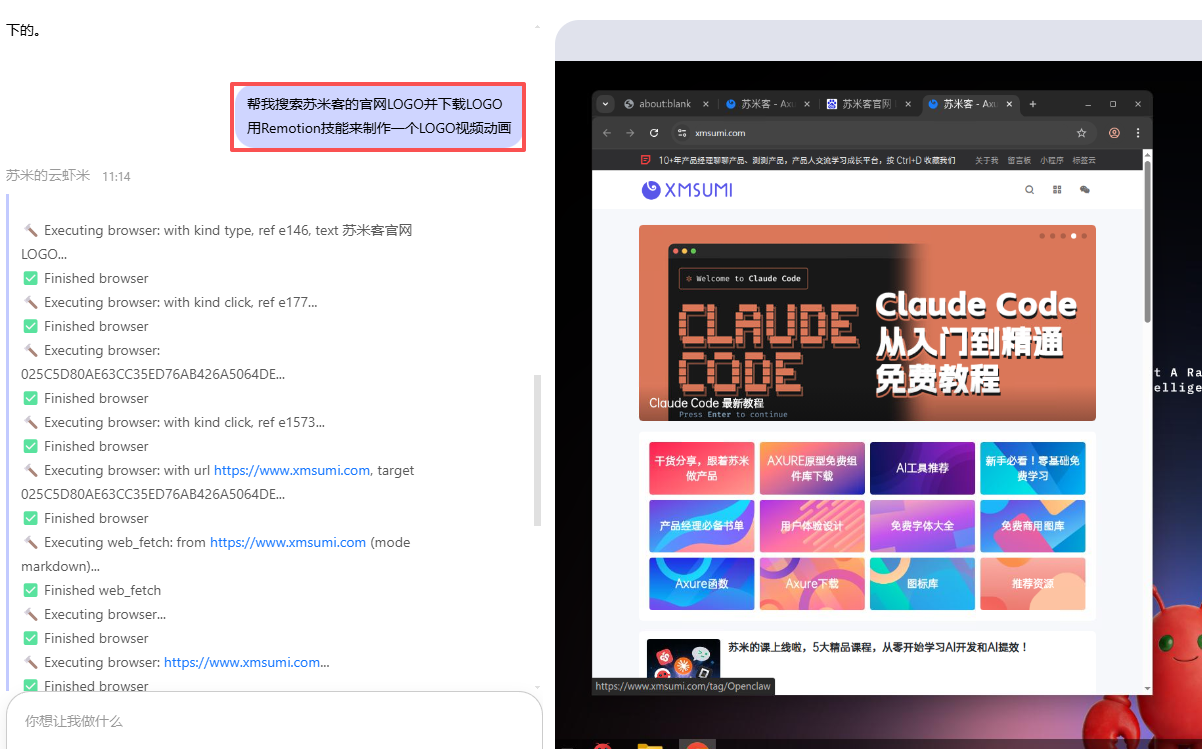Click the browser reload icon

(x=654, y=133)
